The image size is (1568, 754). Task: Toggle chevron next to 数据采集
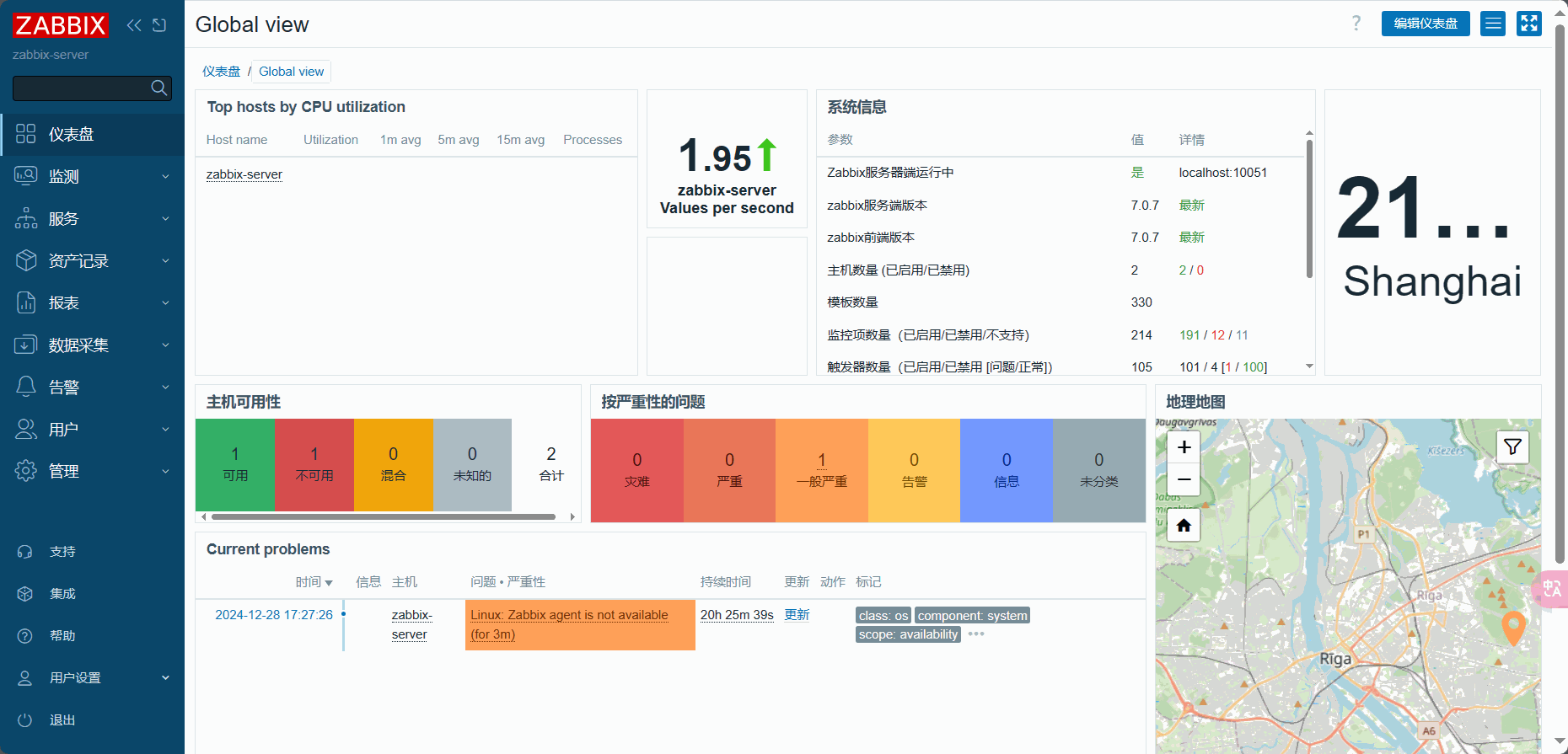[x=165, y=345]
